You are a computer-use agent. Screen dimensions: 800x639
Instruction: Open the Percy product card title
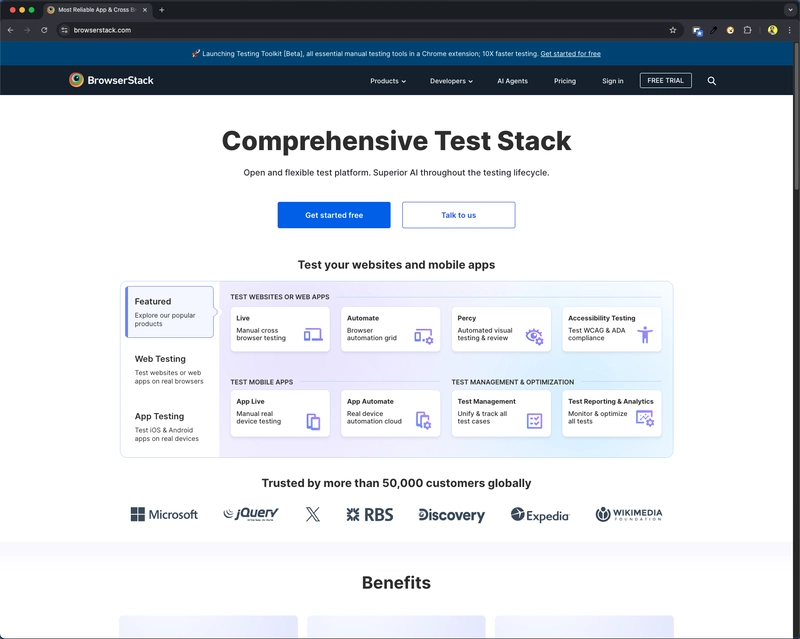click(x=466, y=318)
